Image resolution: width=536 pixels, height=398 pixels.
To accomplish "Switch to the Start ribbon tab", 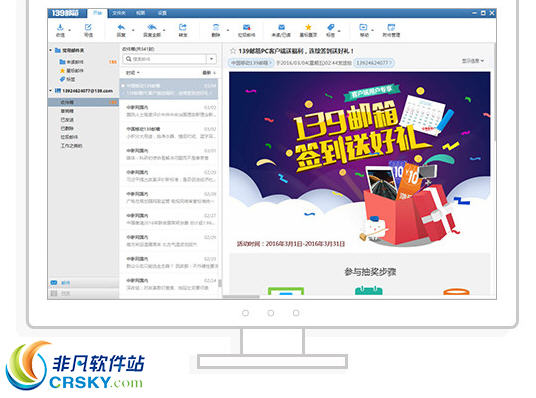I will click(x=98, y=13).
